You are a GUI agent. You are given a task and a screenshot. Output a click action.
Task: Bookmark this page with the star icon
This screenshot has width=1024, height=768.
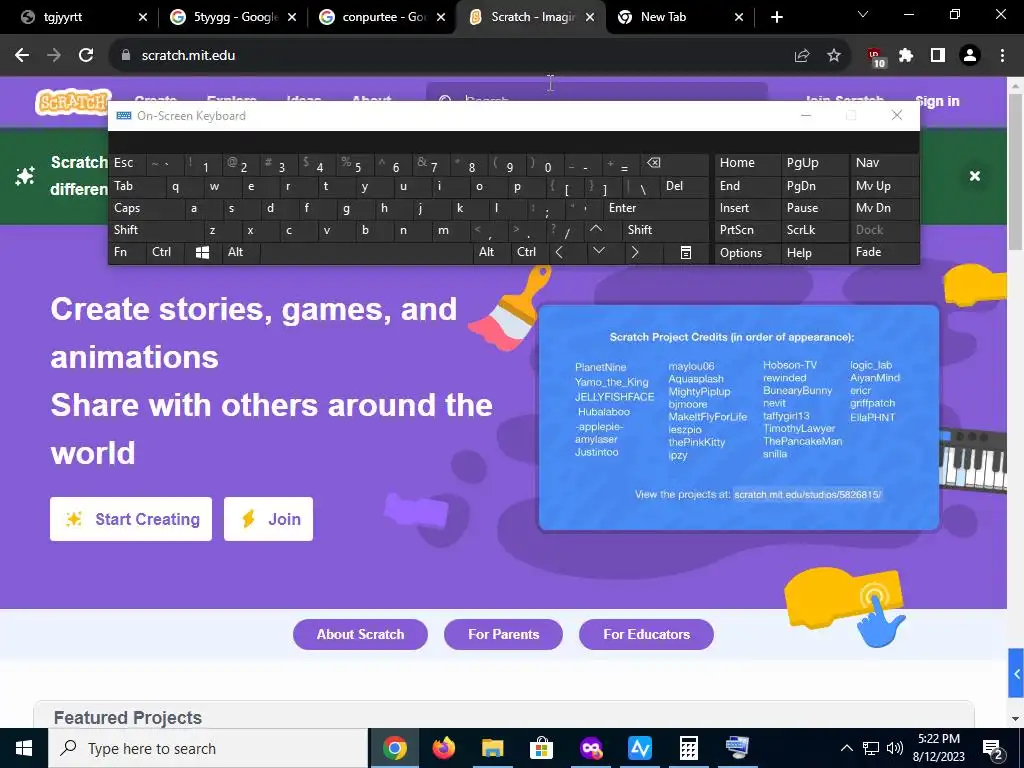pyautogui.click(x=834, y=56)
